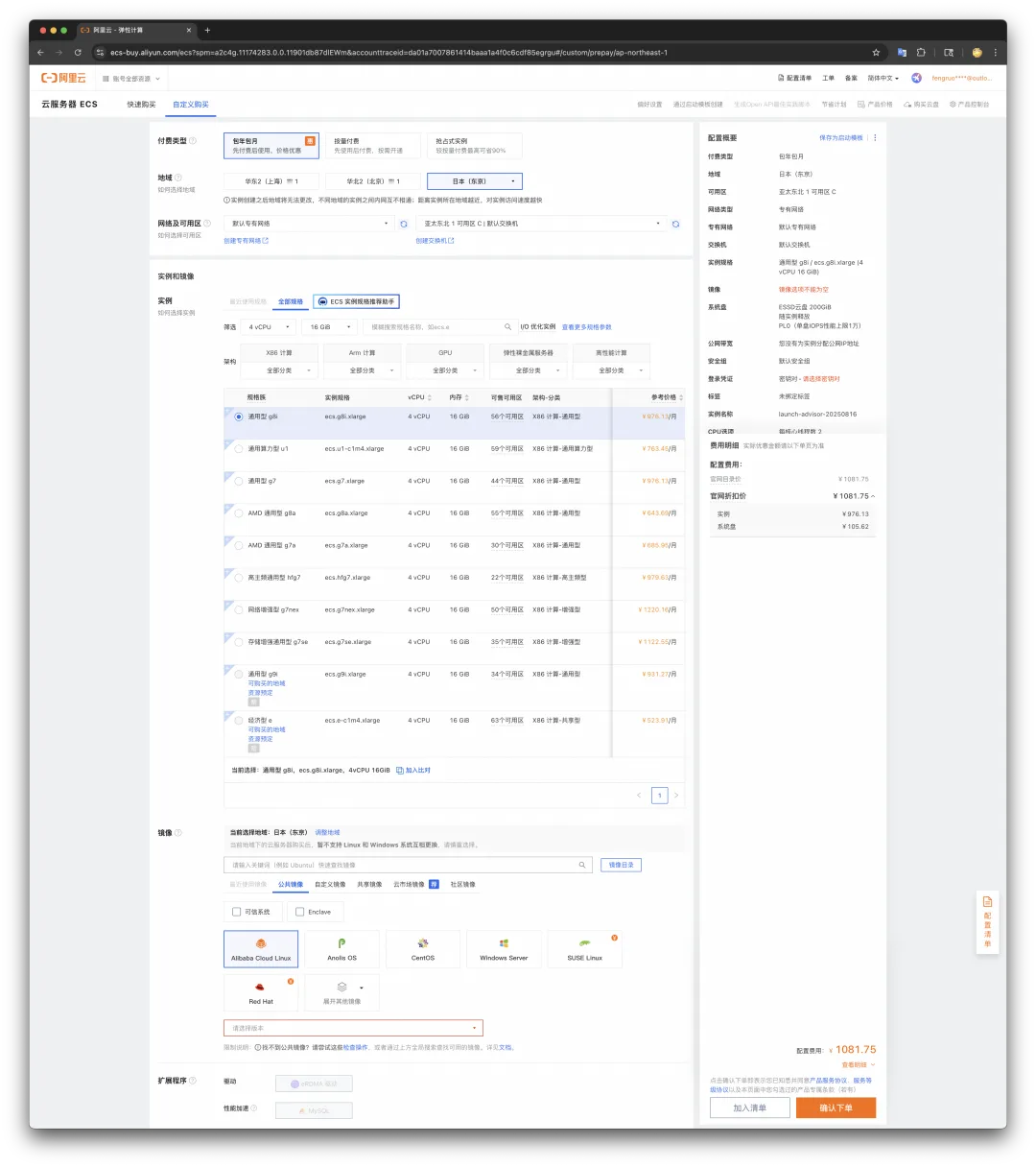1036x1167 pixels.
Task: Click 加入比对 link
Action: 414,770
